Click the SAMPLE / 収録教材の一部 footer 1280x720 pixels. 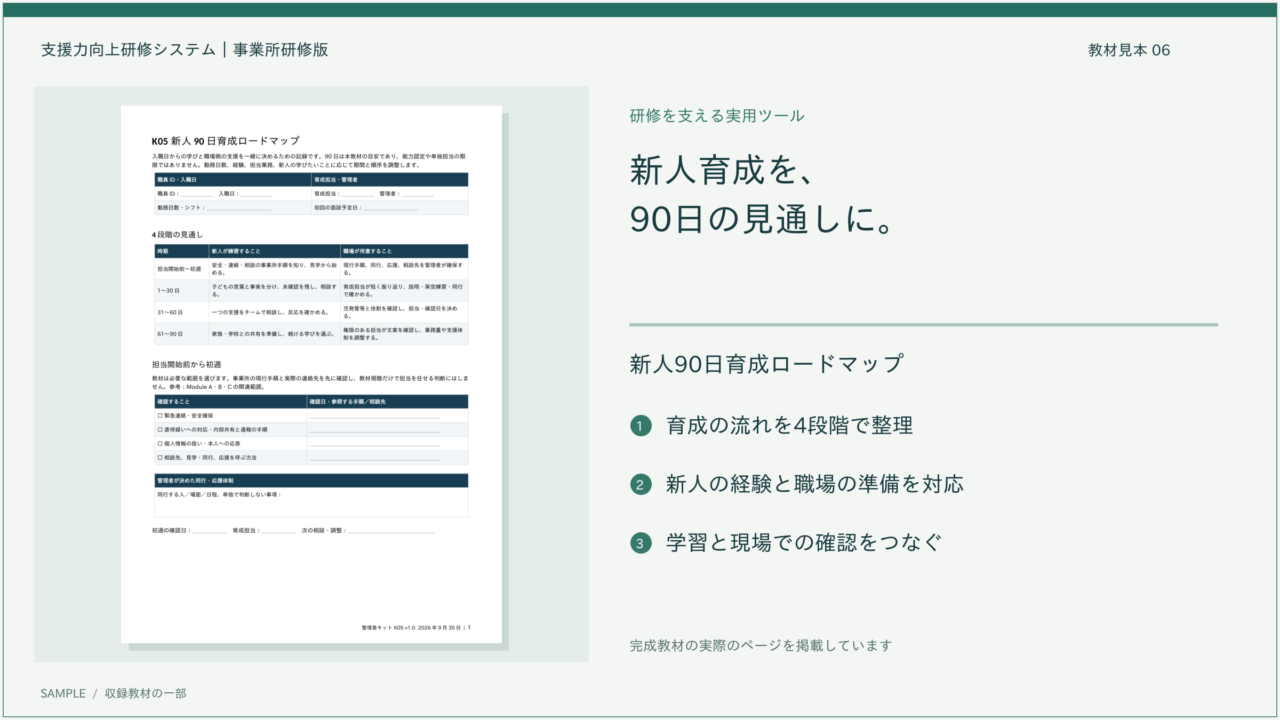click(x=113, y=693)
